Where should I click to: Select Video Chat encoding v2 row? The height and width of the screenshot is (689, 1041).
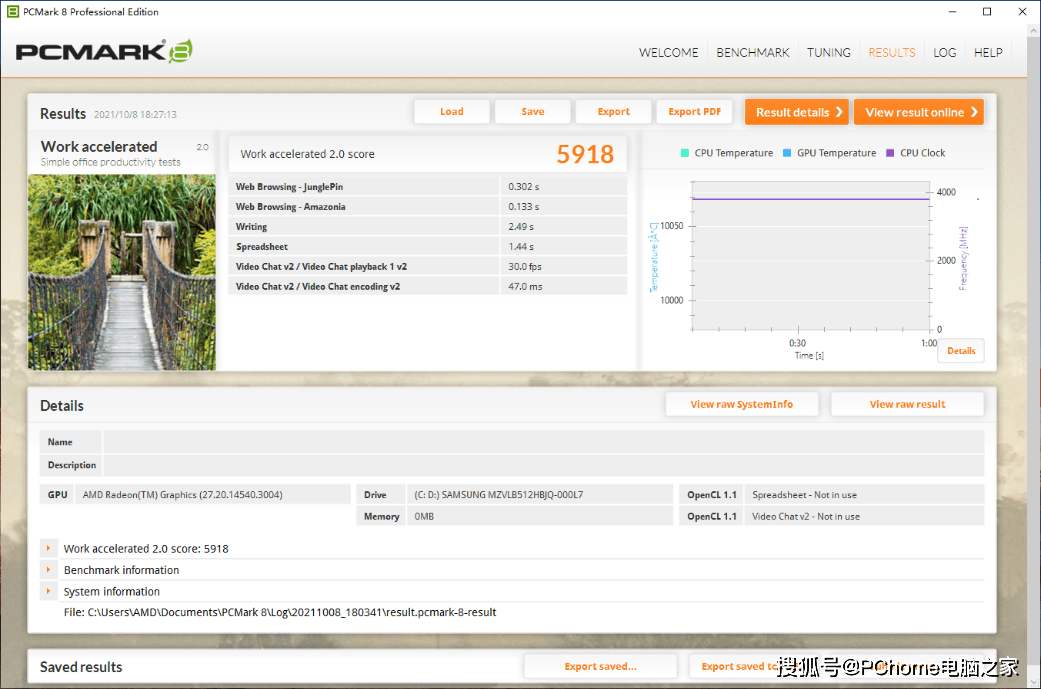pyautogui.click(x=428, y=286)
